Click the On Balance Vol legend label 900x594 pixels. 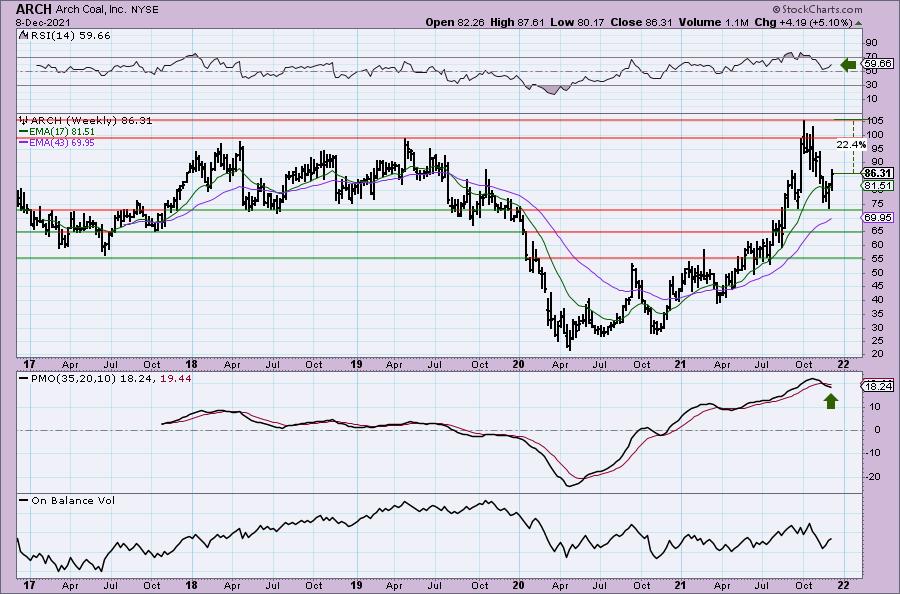(73, 500)
